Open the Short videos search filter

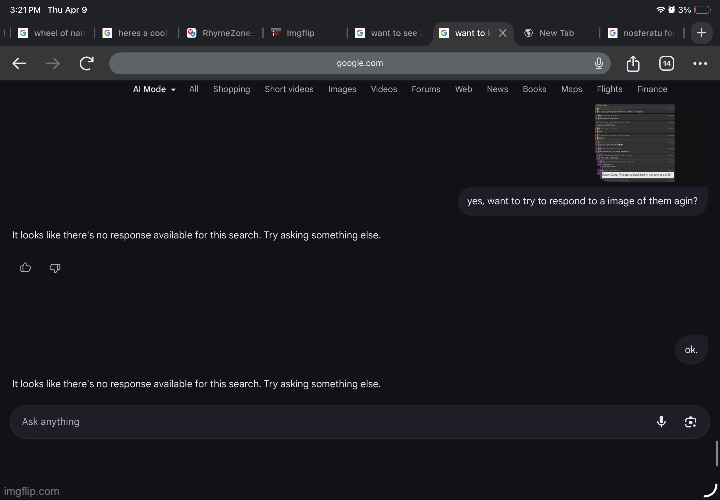point(288,89)
